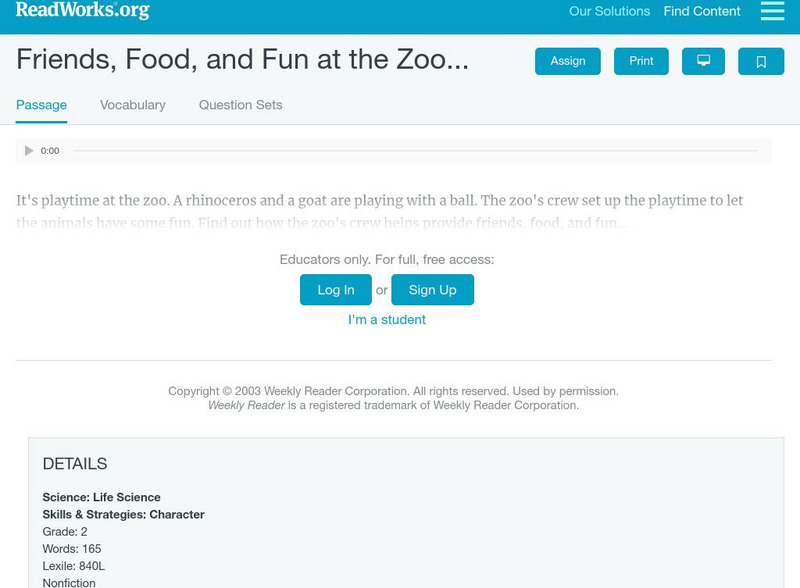
Task: Click the passage title heading
Action: pos(242,60)
